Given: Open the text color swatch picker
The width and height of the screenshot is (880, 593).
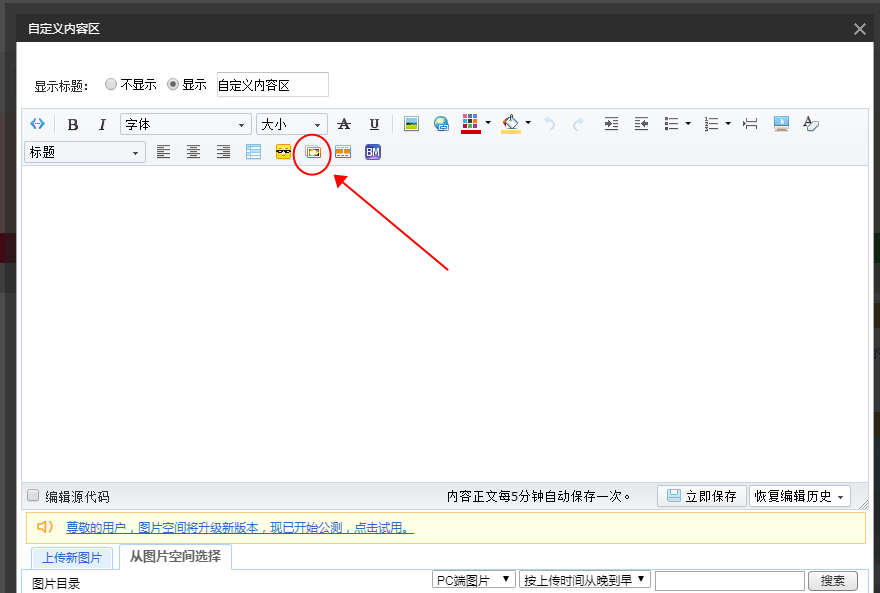Looking at the screenshot, I should 471,124.
